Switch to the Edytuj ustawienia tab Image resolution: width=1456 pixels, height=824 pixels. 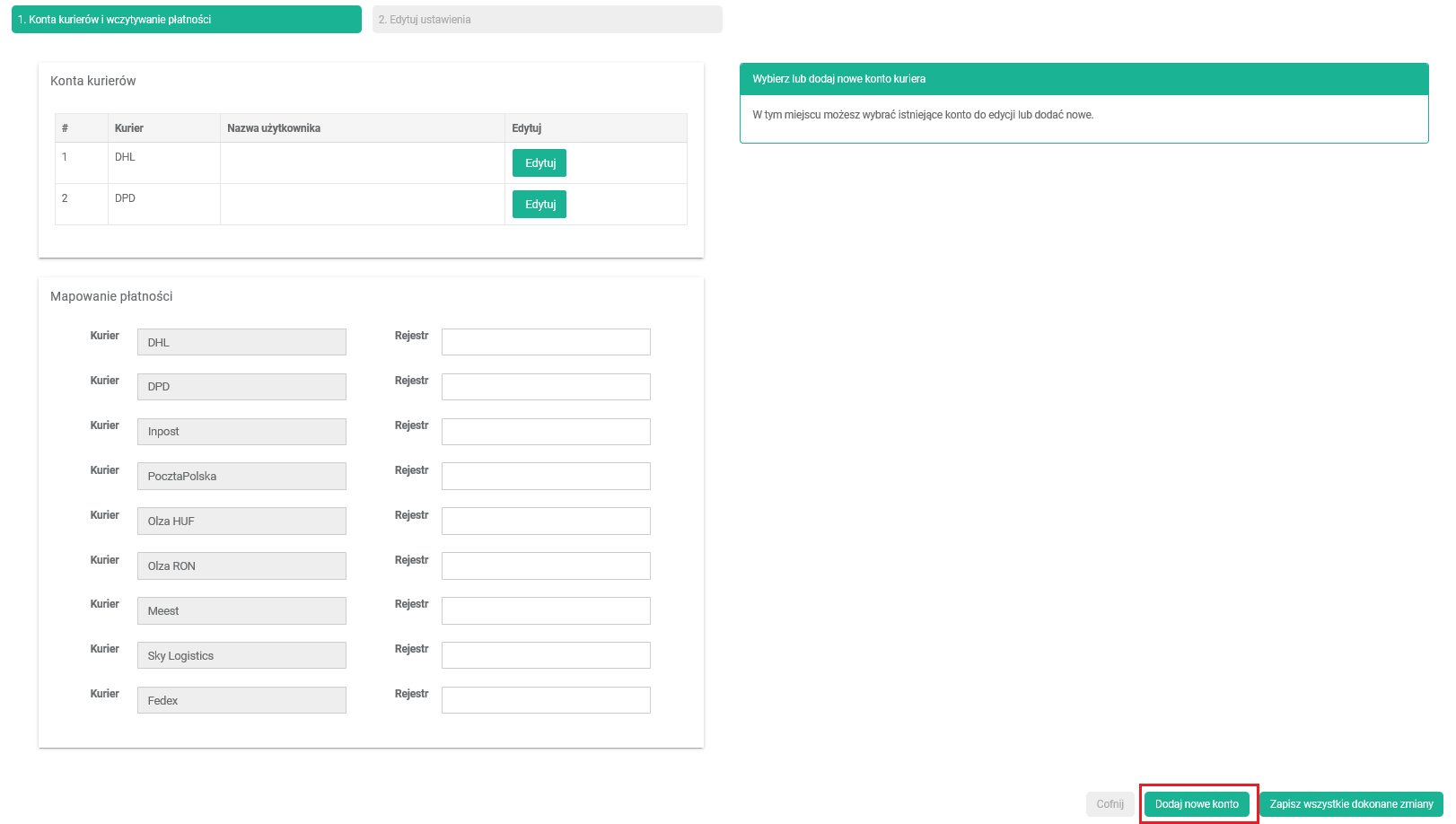click(547, 20)
